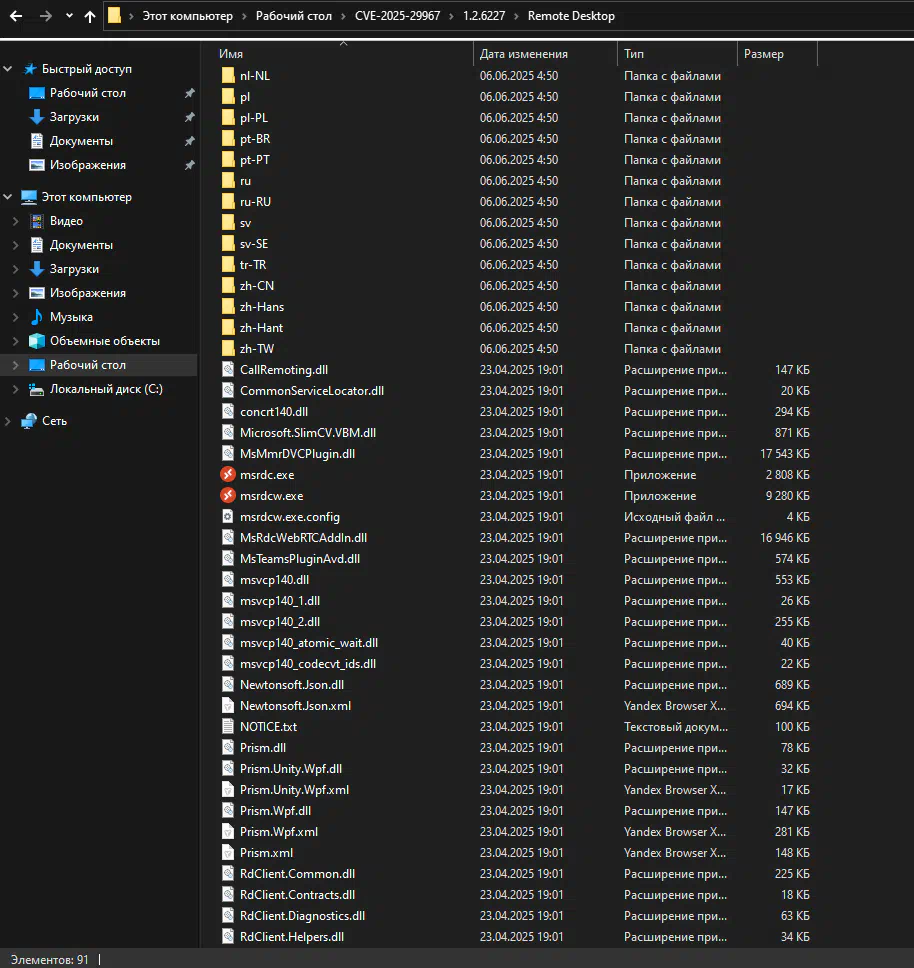
Task: Expand Музыка tree node
Action: coord(15,317)
